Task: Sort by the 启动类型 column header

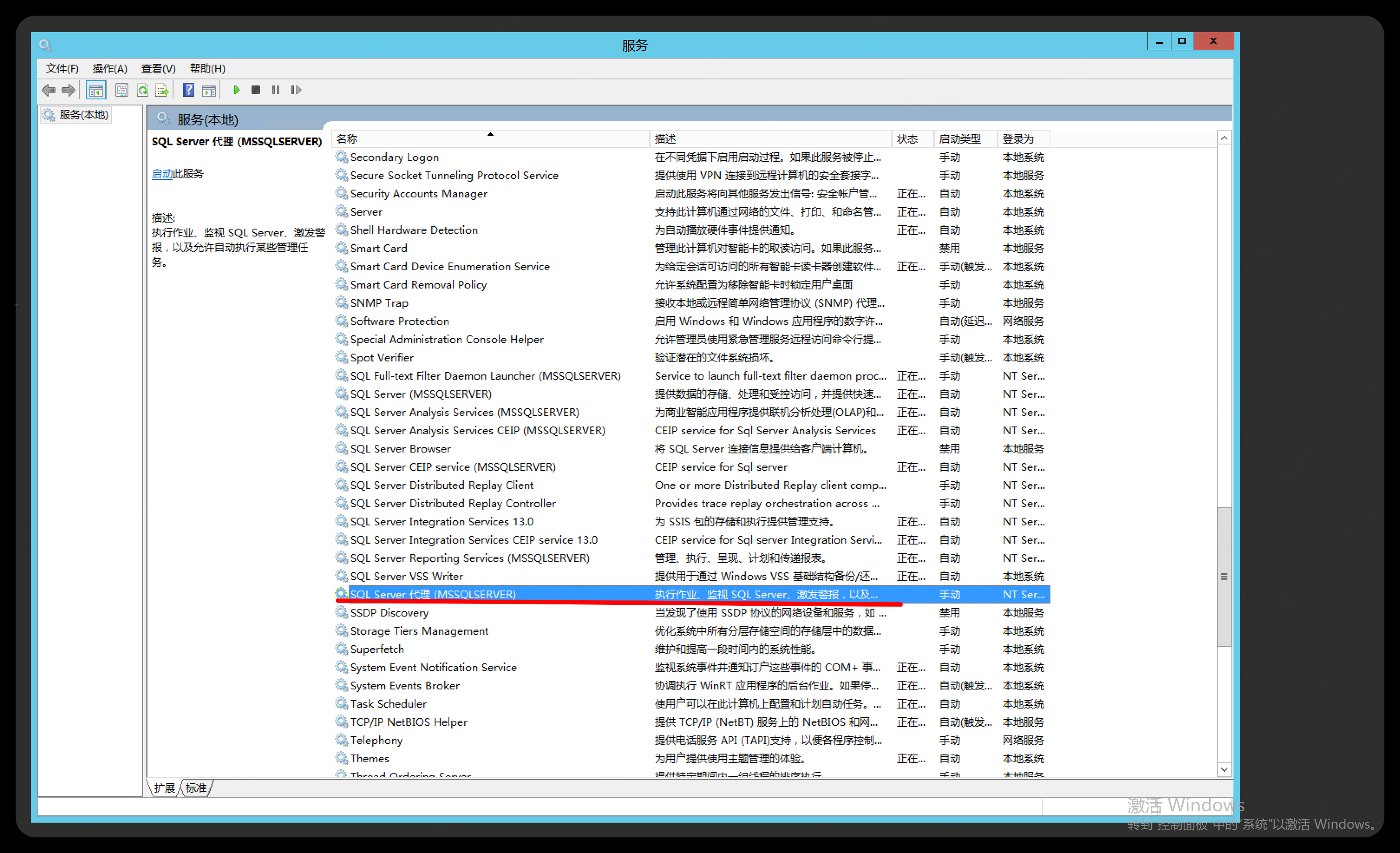Action: [966, 139]
